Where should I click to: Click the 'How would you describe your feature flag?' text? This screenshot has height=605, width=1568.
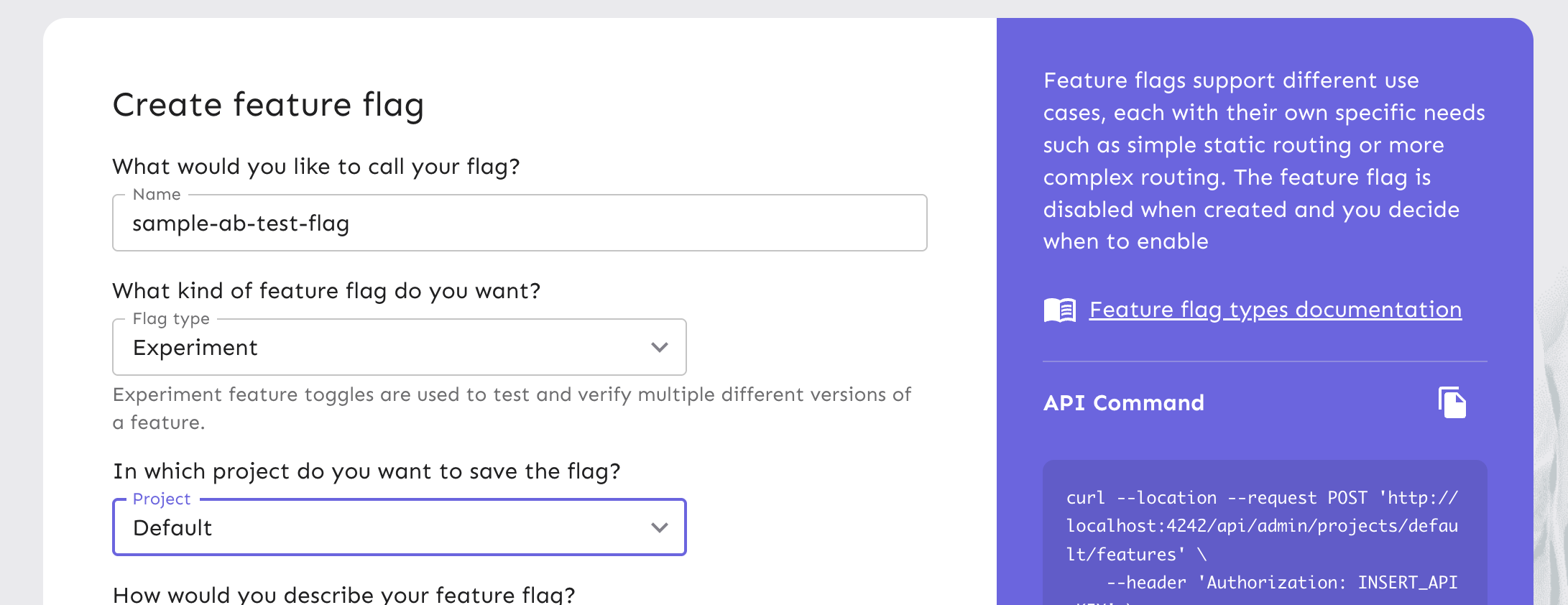click(344, 595)
